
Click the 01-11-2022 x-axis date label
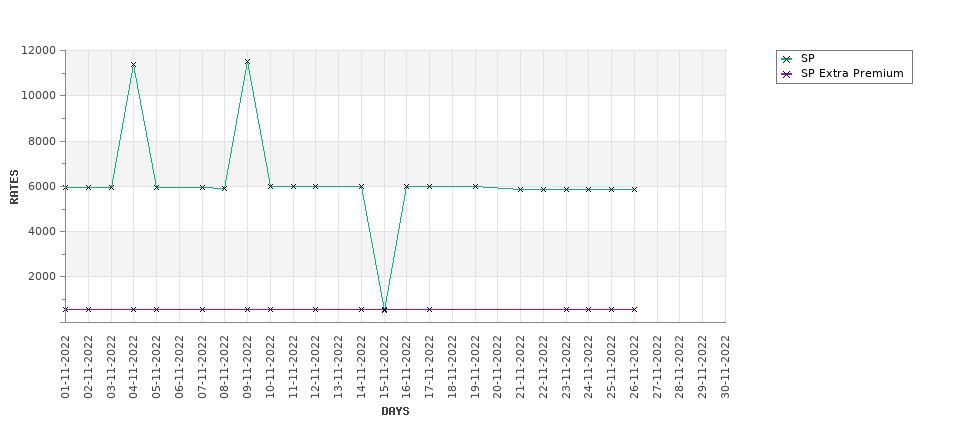(x=65, y=367)
